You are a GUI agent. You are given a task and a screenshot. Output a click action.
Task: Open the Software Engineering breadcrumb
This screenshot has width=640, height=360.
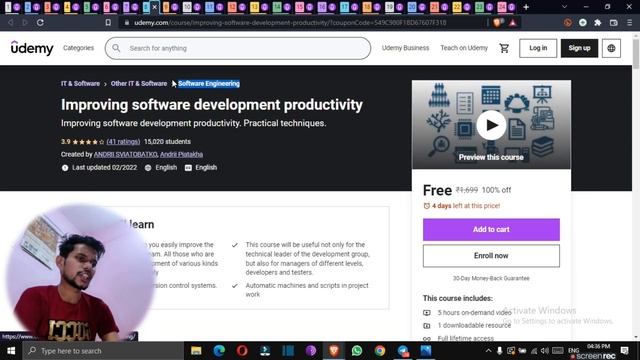point(209,83)
